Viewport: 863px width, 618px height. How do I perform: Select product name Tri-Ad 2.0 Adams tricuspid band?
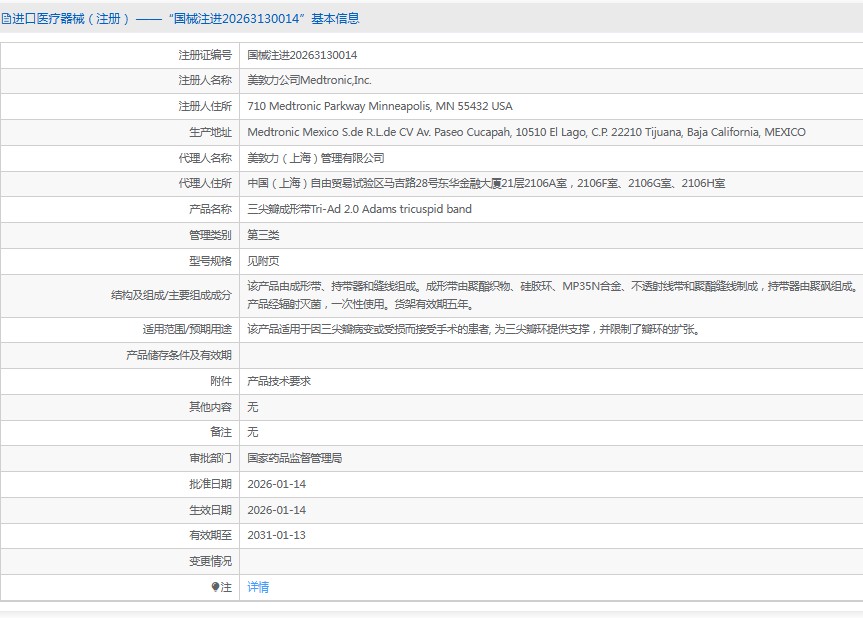(x=359, y=209)
